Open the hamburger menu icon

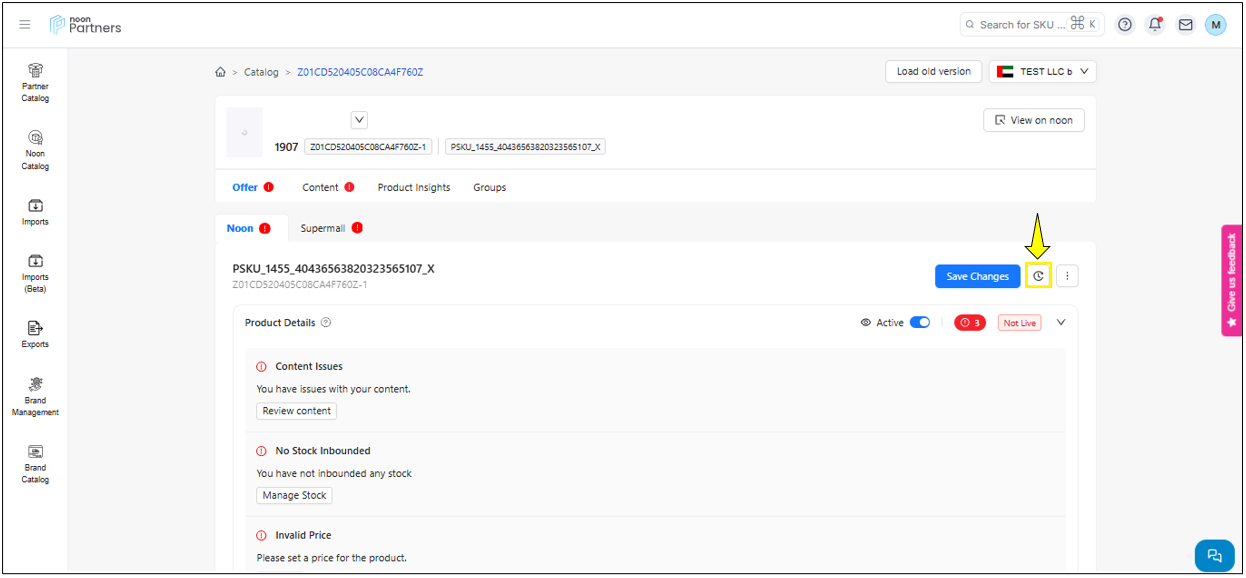[x=25, y=25]
